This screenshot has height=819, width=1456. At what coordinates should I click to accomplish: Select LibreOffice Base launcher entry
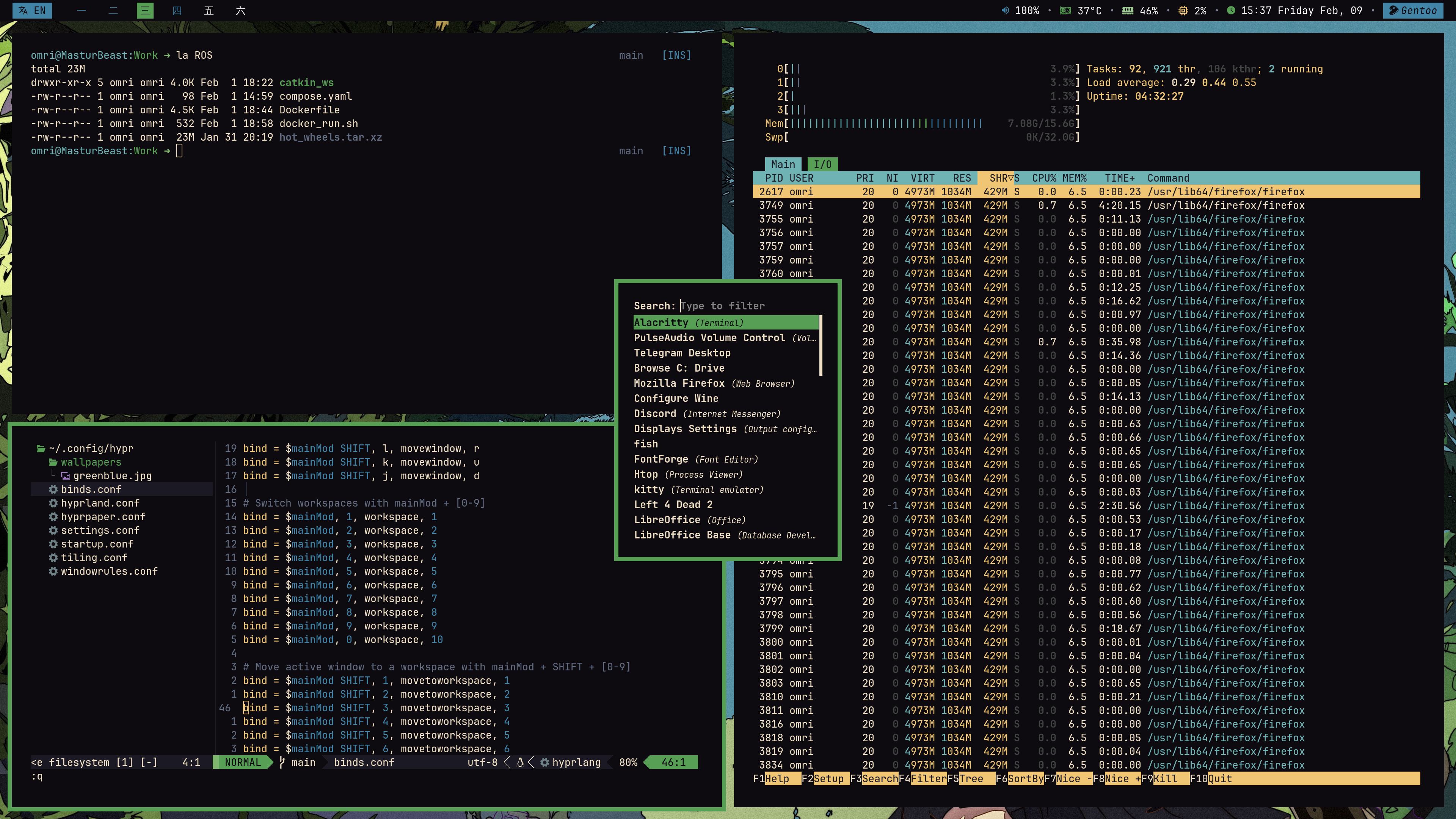(726, 535)
